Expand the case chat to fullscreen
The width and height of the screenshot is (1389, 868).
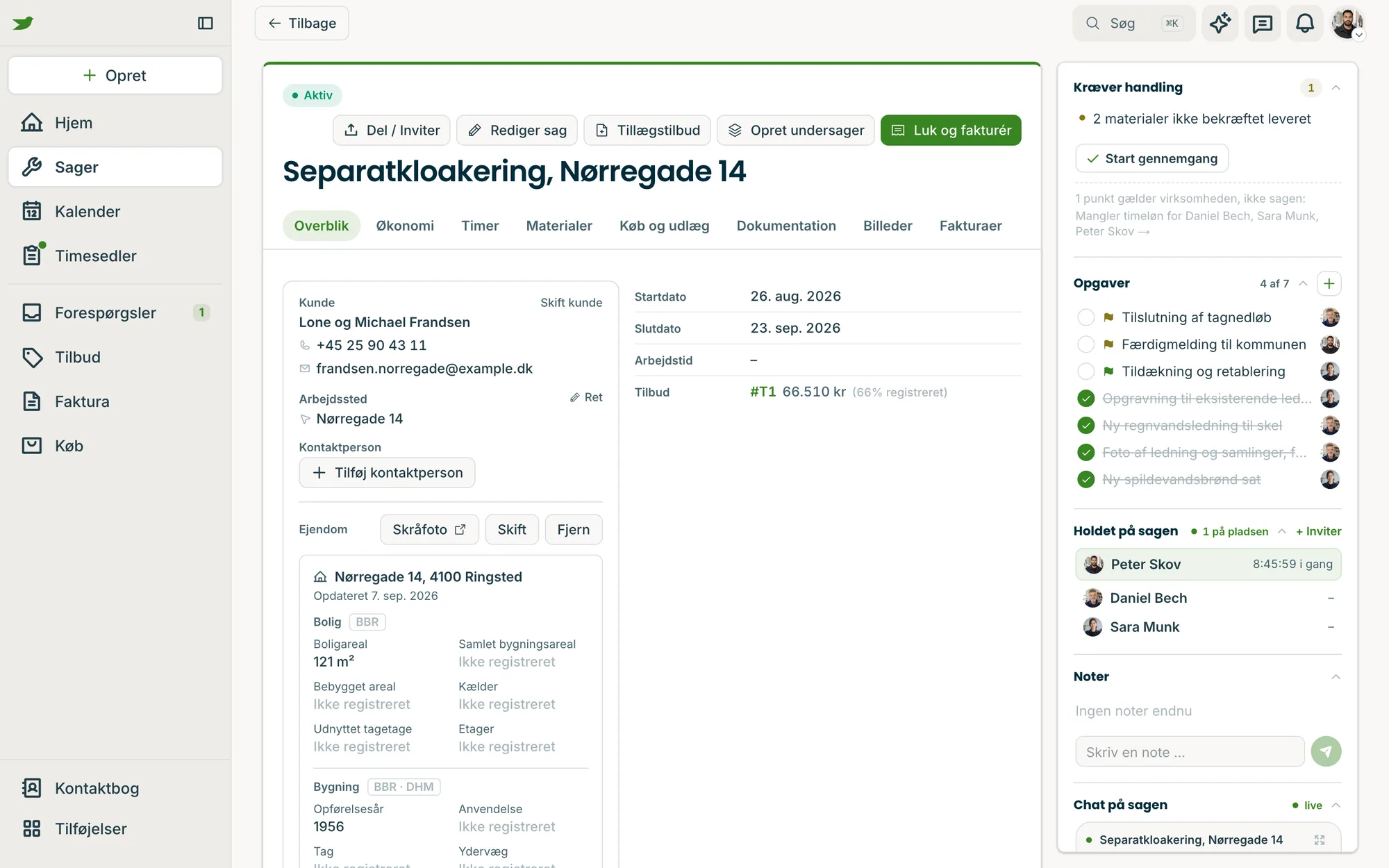[x=1319, y=840]
